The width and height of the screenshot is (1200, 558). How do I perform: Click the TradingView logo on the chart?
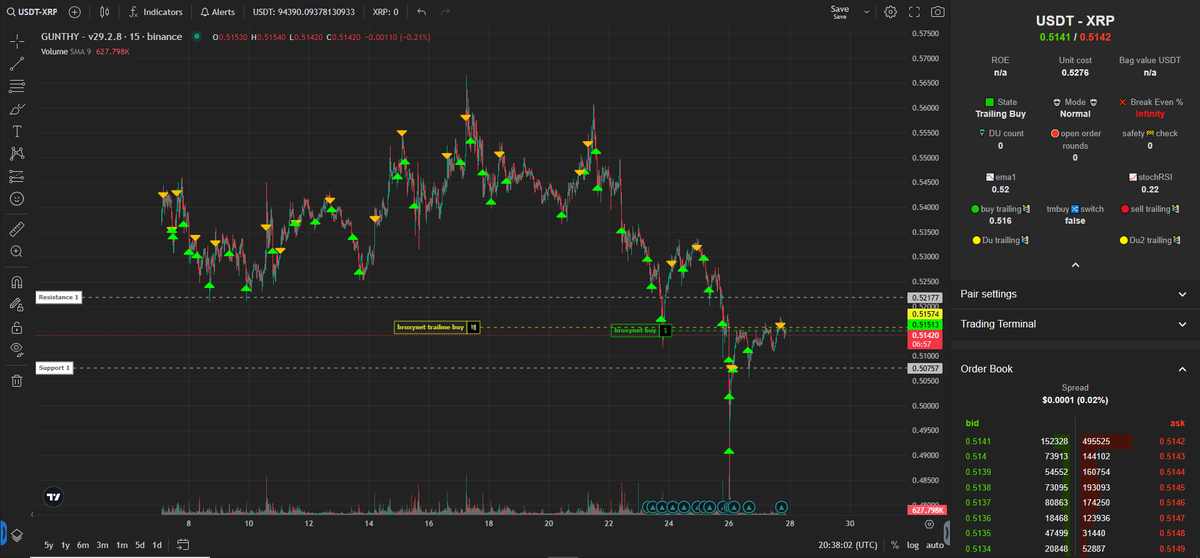53,496
